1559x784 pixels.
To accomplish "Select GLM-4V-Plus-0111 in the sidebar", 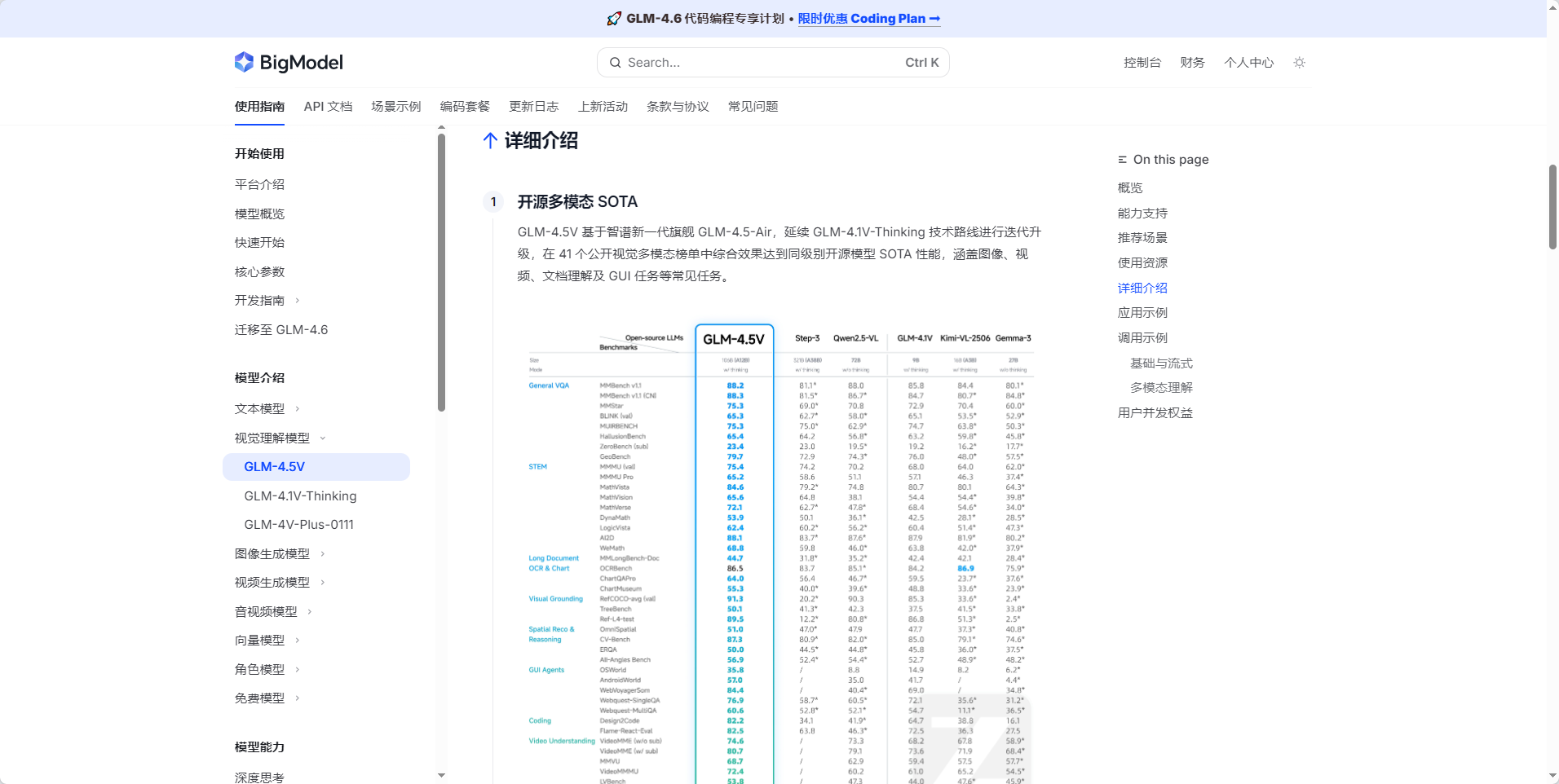I will click(x=298, y=525).
